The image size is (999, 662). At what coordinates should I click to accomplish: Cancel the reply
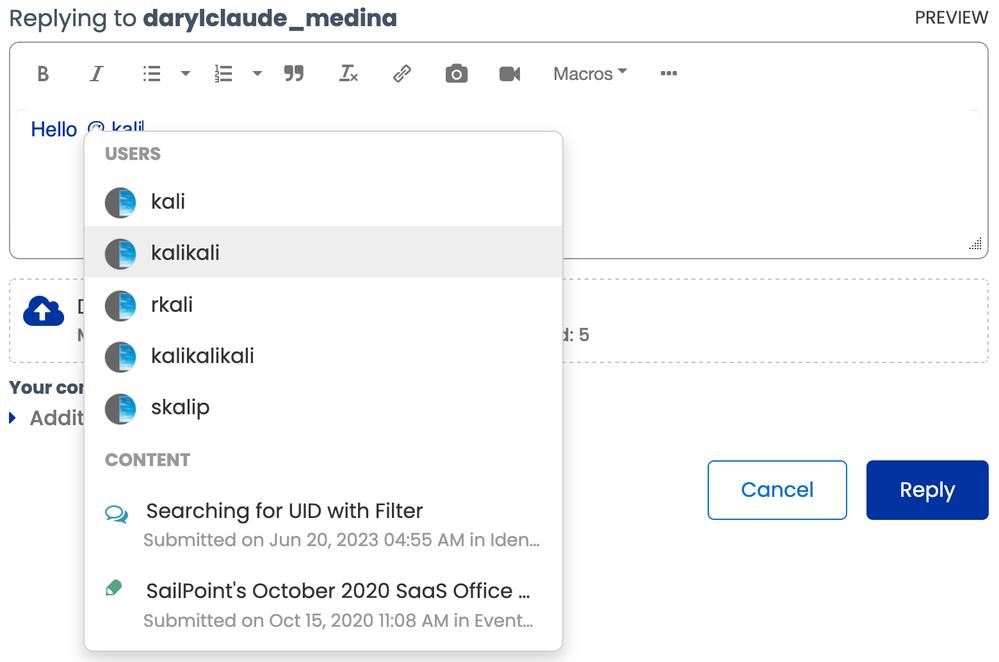click(777, 490)
